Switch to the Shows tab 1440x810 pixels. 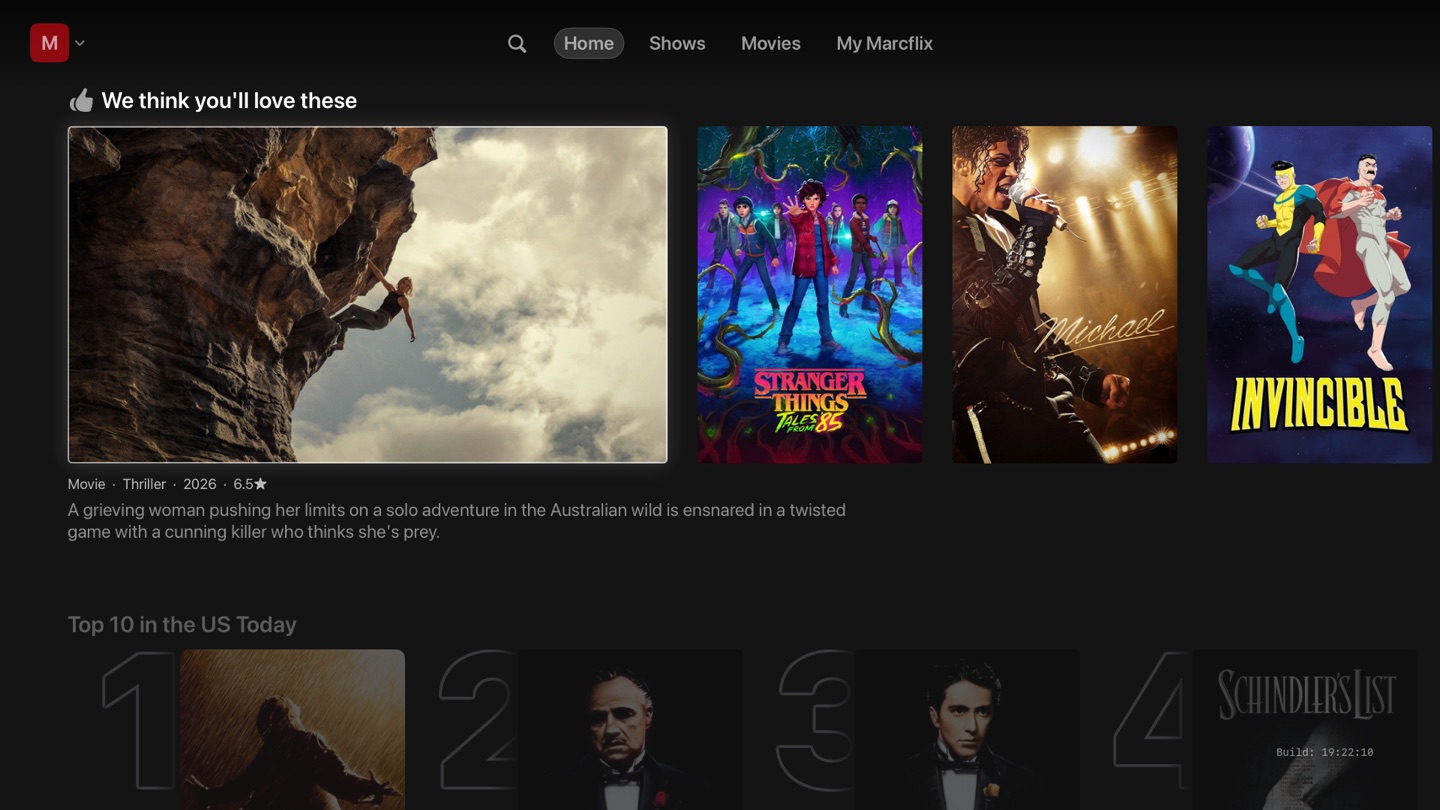(677, 43)
